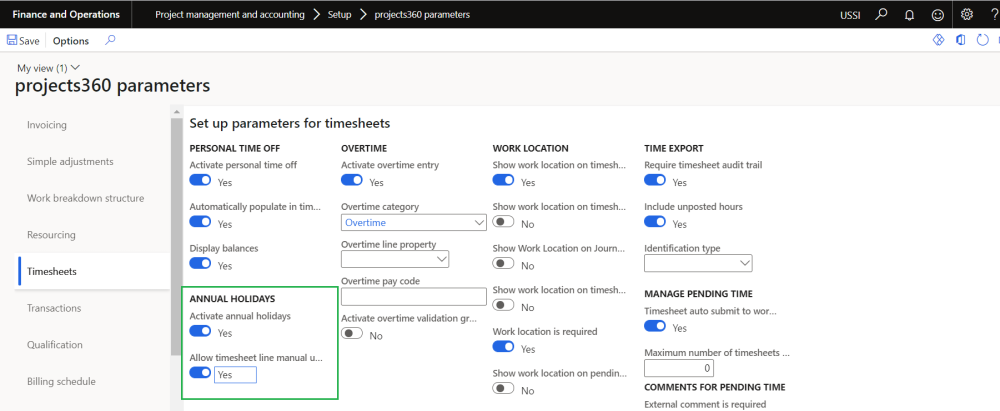Screen dimensions: 1000x411
Task: Toggle Activate personal time off
Action: 201,181
